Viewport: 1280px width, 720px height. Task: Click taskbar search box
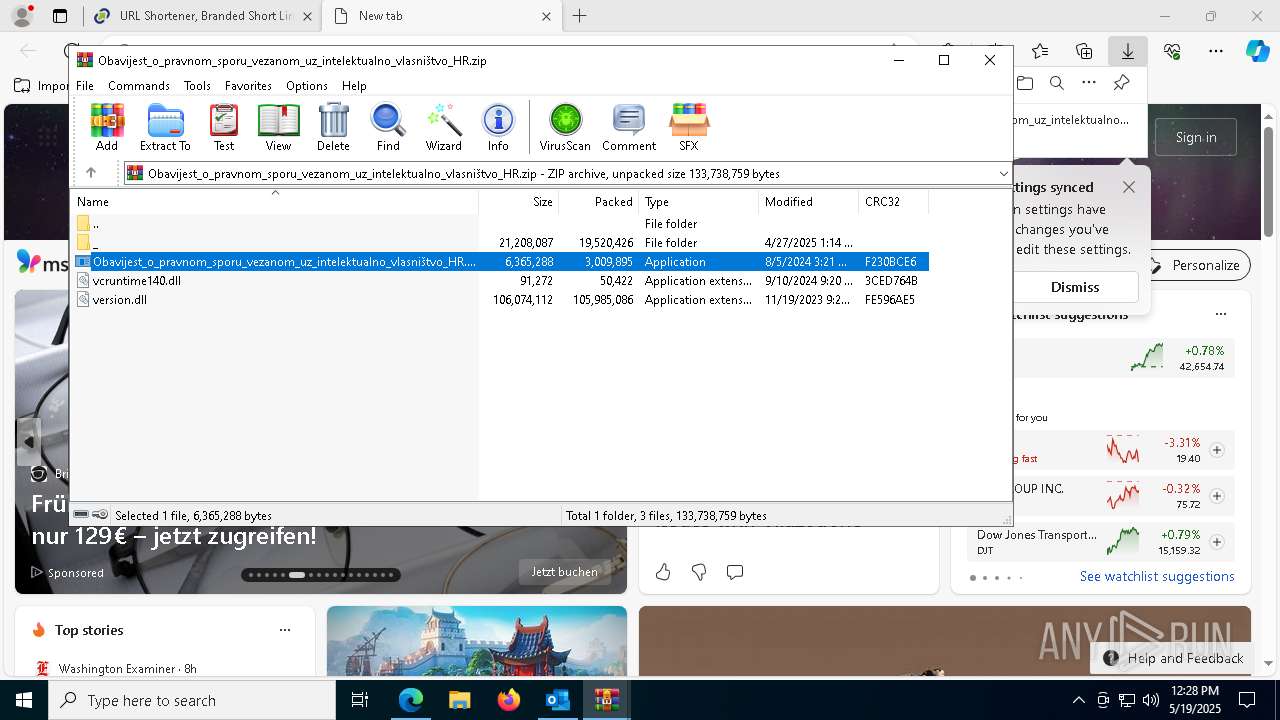(192, 700)
